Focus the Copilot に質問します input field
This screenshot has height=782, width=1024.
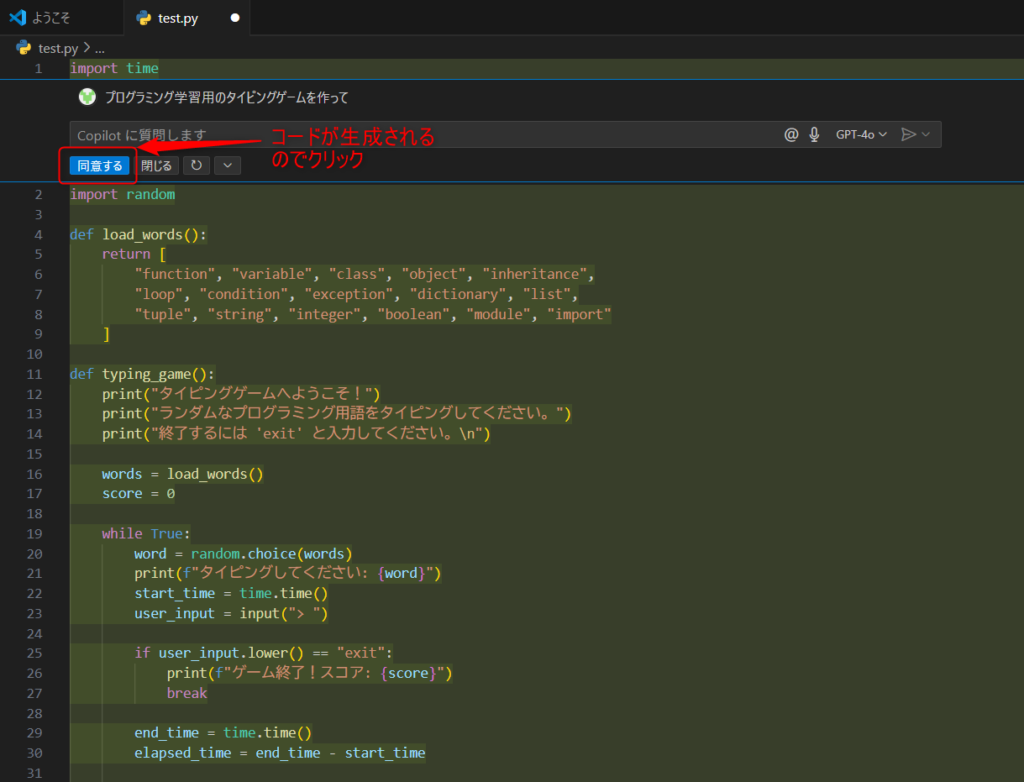pos(424,135)
